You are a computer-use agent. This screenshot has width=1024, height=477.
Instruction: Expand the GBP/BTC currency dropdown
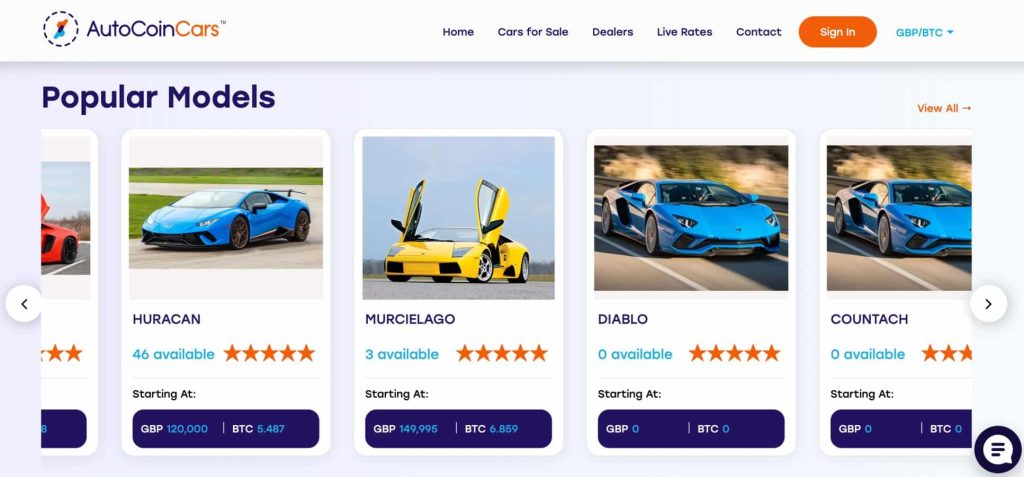(925, 32)
